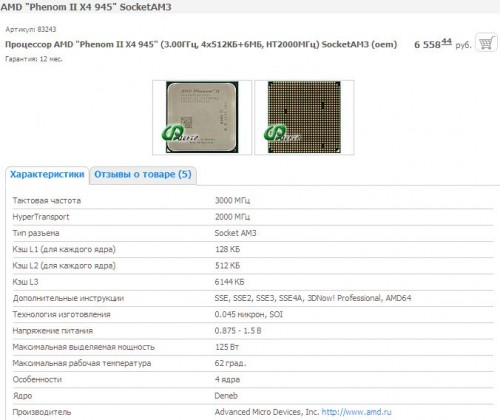Select the Тип разъема row label
500x420 pixels.
tap(36, 233)
